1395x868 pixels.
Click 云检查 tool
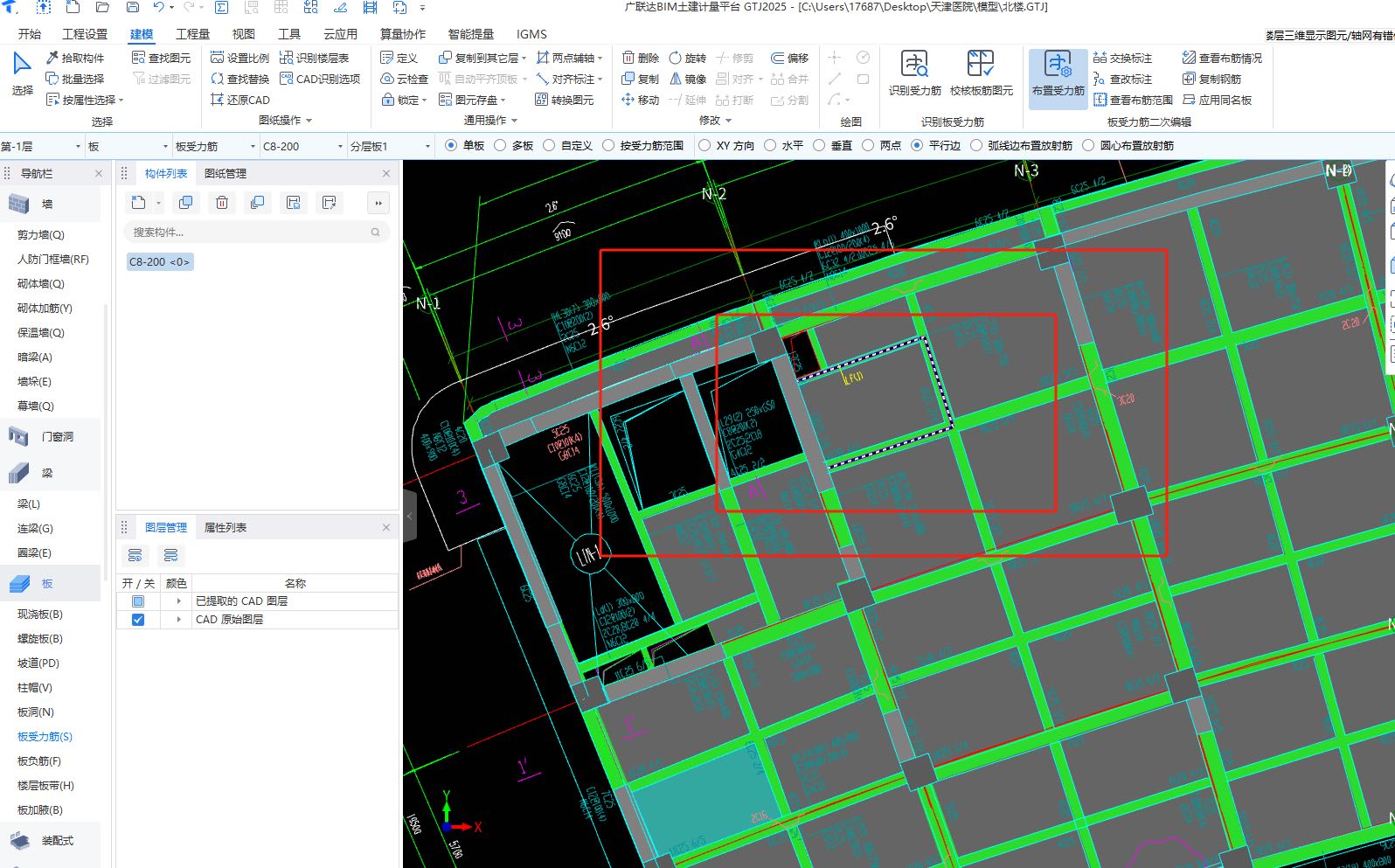405,79
